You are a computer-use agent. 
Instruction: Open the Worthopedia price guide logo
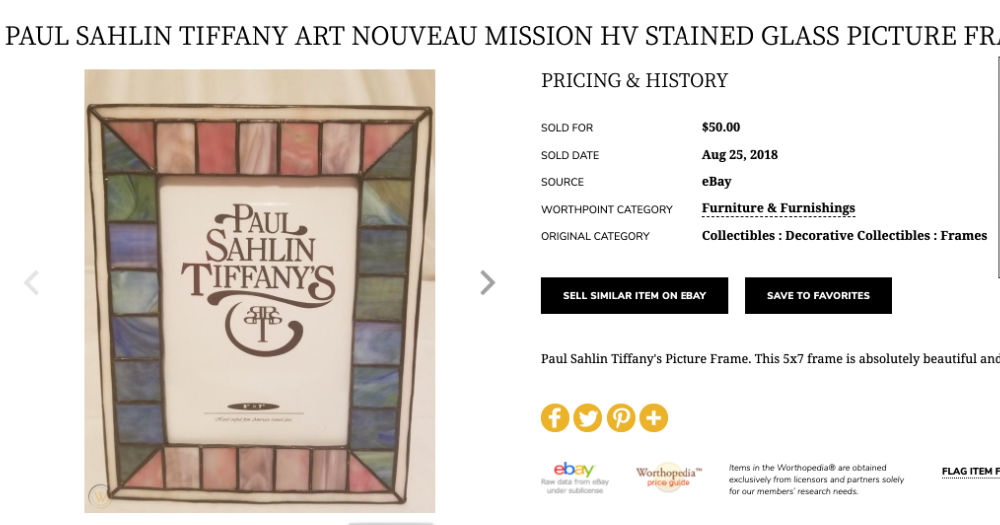(668, 476)
